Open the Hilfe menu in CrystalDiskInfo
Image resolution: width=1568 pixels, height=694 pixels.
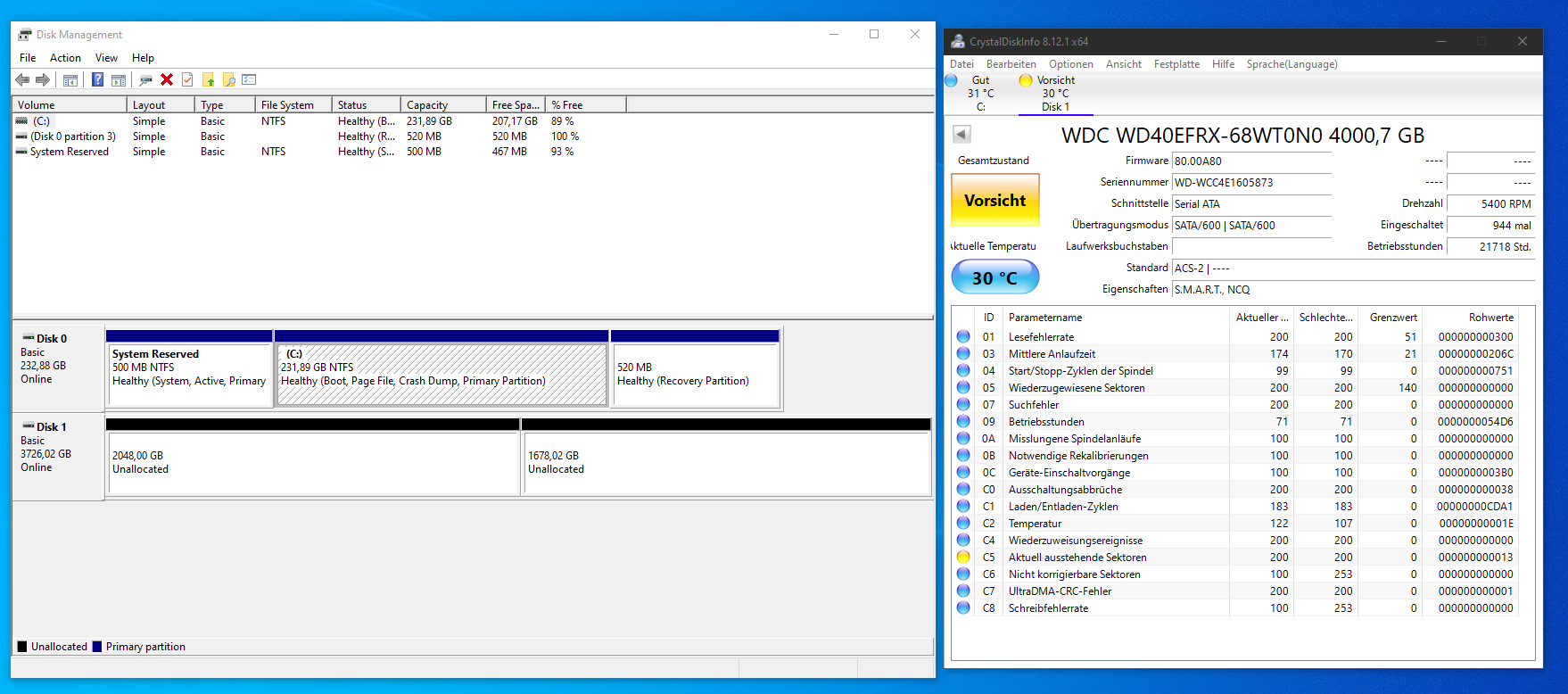[1223, 64]
